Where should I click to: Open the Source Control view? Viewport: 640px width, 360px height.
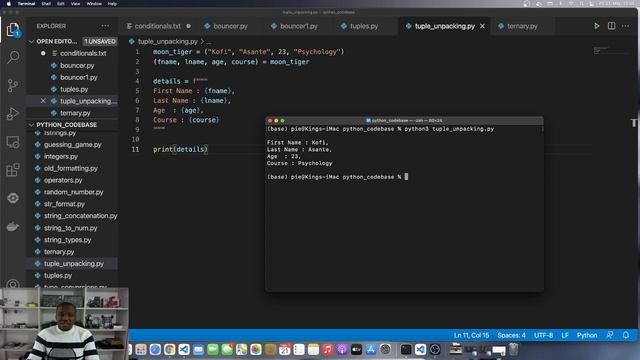pos(13,85)
